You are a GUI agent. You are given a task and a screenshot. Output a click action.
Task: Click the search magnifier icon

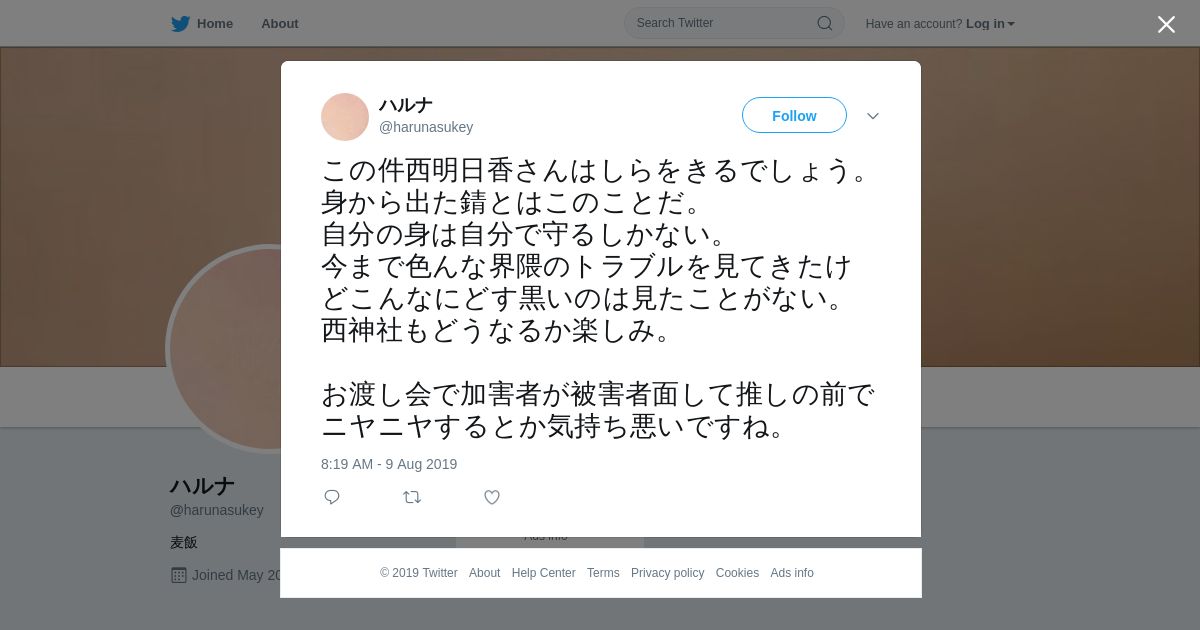coord(825,23)
